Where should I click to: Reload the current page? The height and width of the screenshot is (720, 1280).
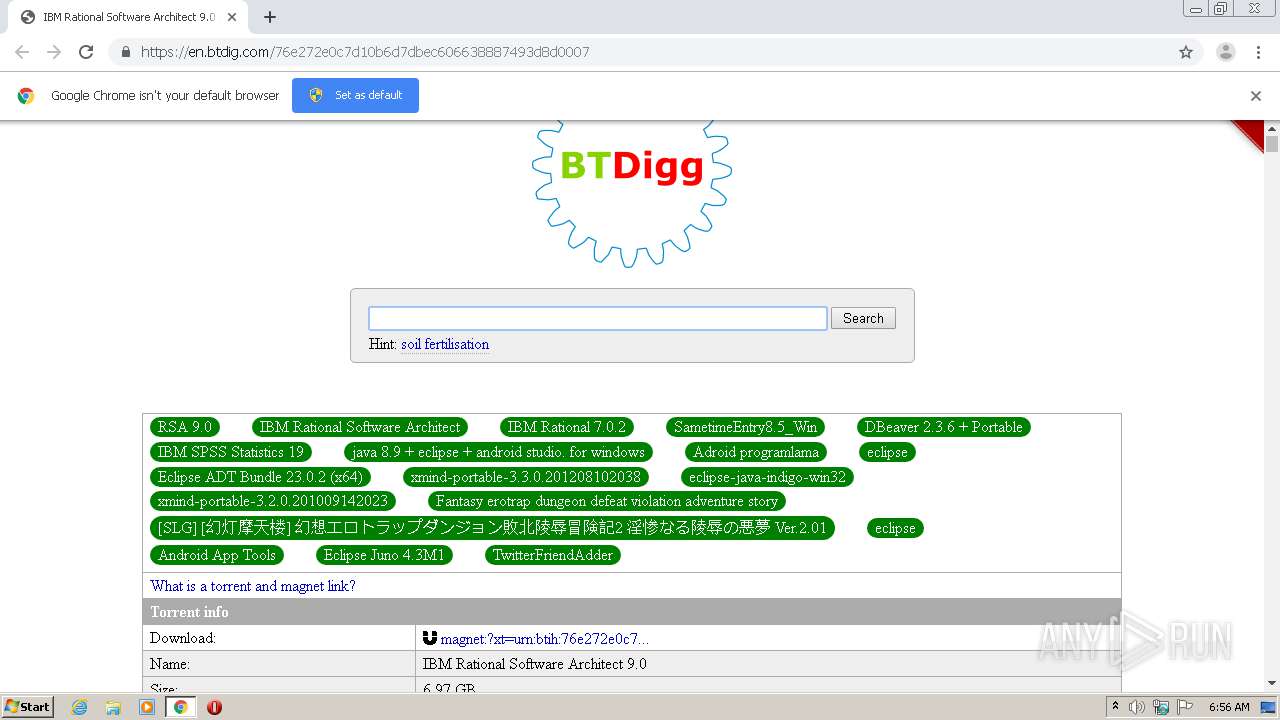point(86,52)
